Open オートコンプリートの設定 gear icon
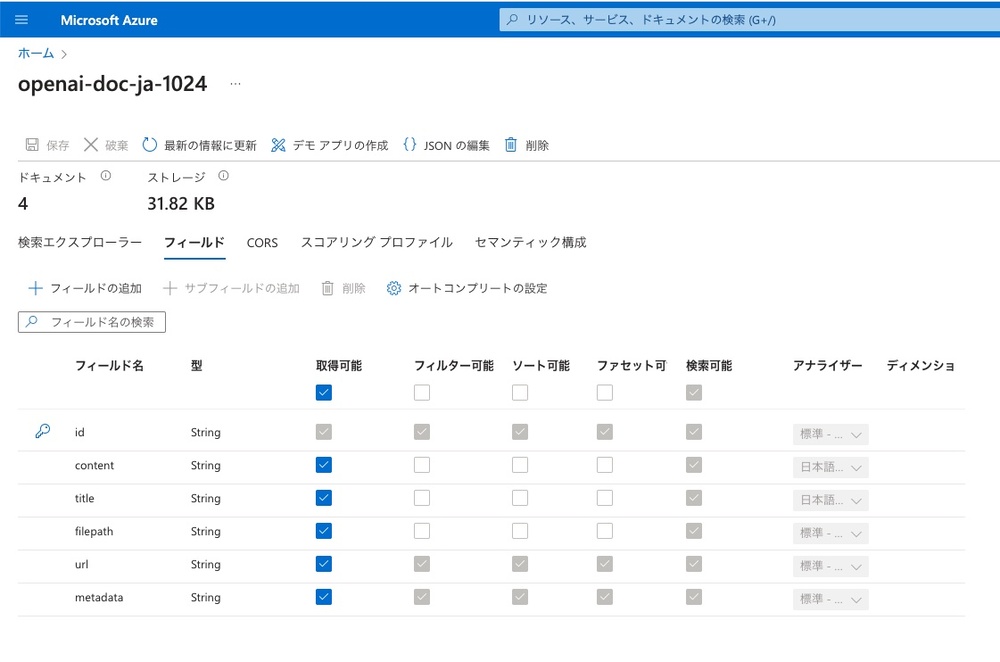The image size is (1000, 662). [394, 288]
